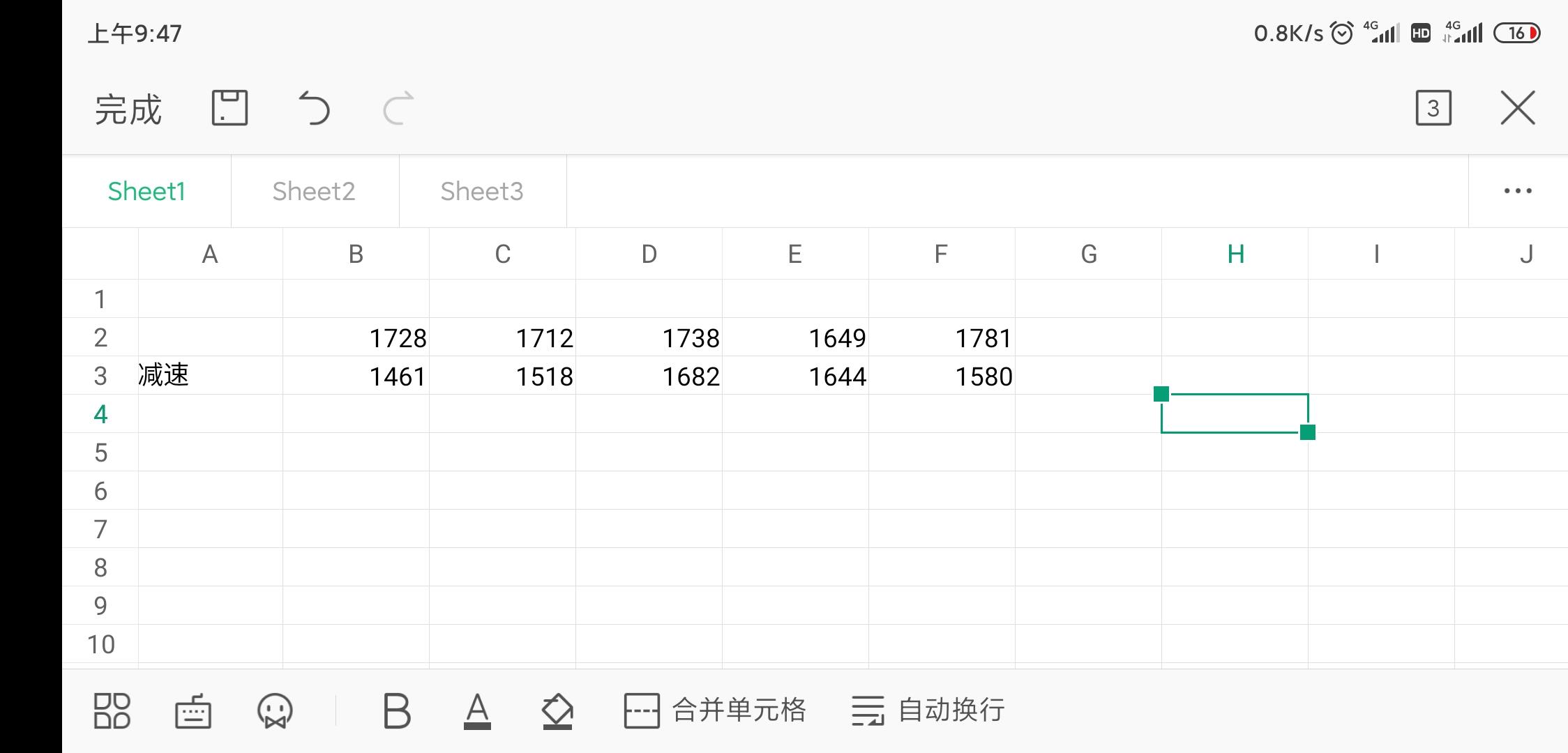Select cell with value 1518
The width and height of the screenshot is (1568, 753).
click(x=502, y=376)
